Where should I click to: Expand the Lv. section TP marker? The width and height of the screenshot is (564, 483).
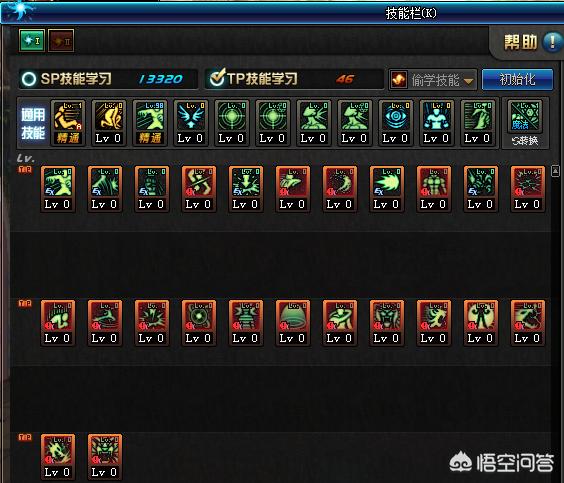click(x=25, y=170)
